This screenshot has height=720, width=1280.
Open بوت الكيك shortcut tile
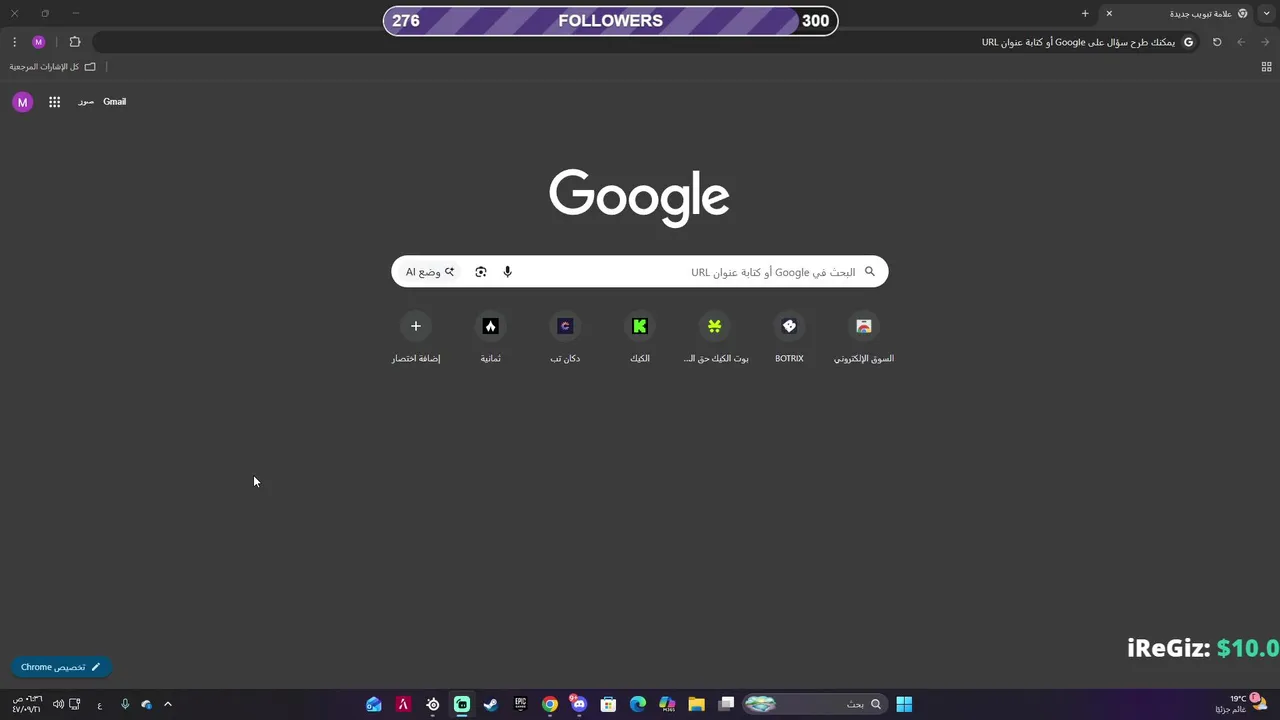pos(715,338)
